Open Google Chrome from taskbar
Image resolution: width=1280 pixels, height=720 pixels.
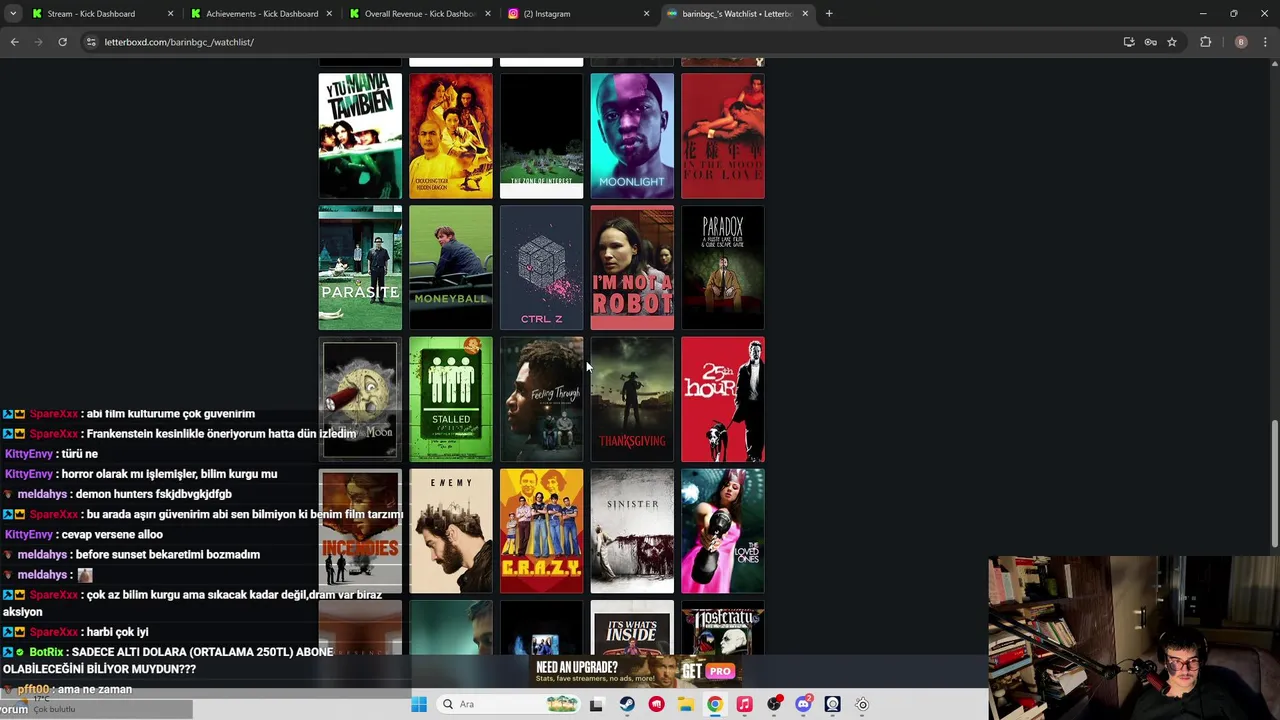click(714, 704)
